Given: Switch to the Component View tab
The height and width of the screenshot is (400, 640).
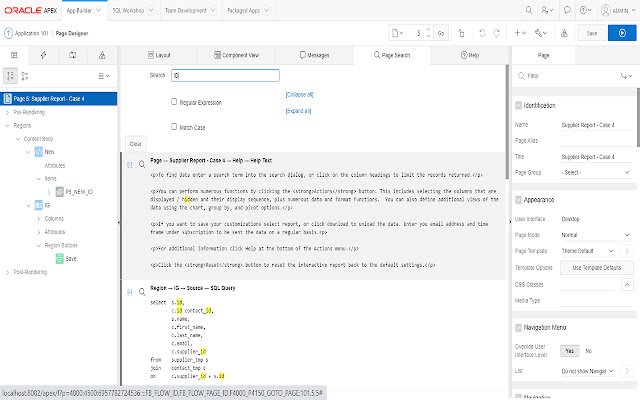Looking at the screenshot, I should tap(236, 55).
